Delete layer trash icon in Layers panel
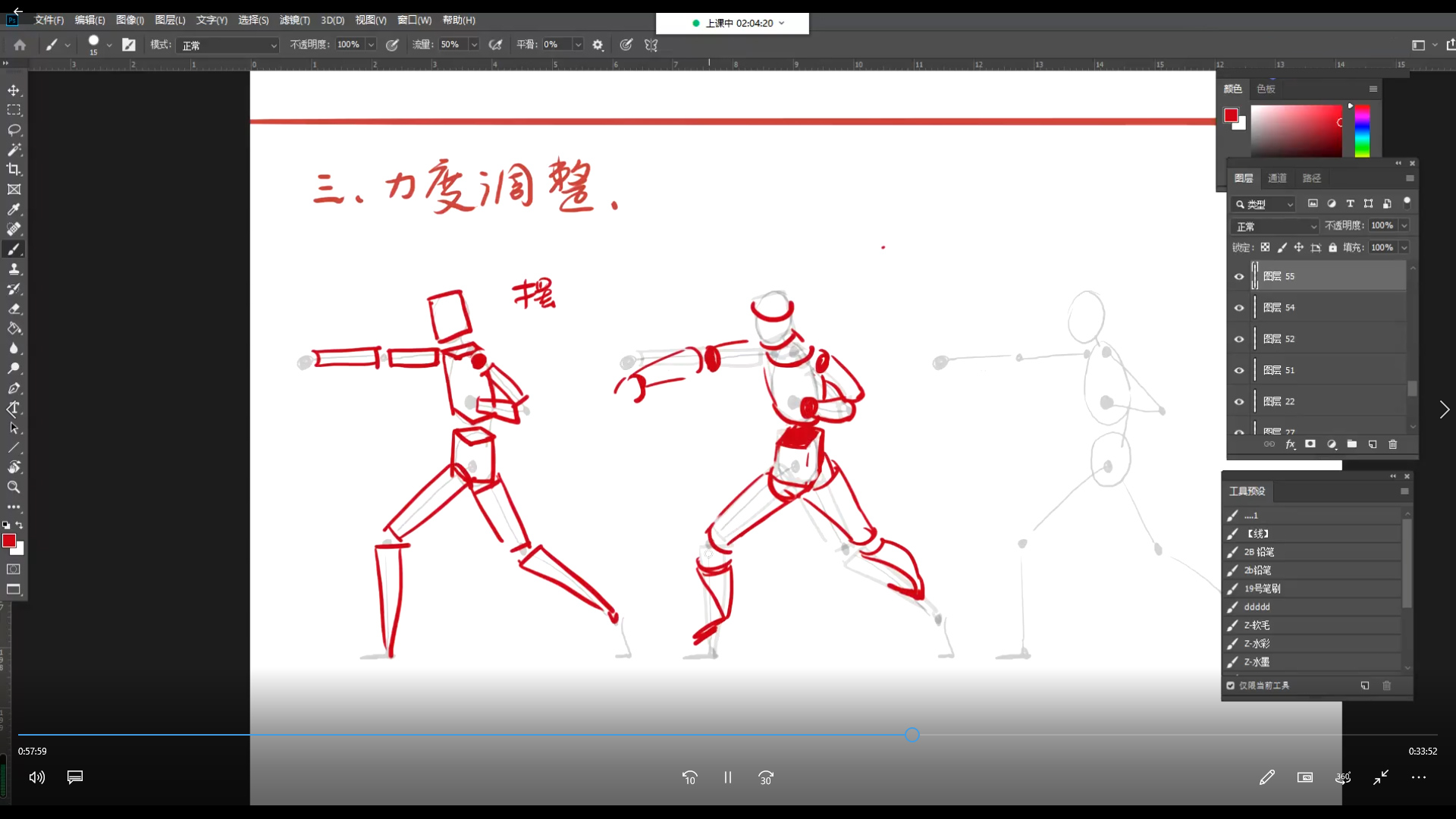The image size is (1456, 819). coord(1393,444)
